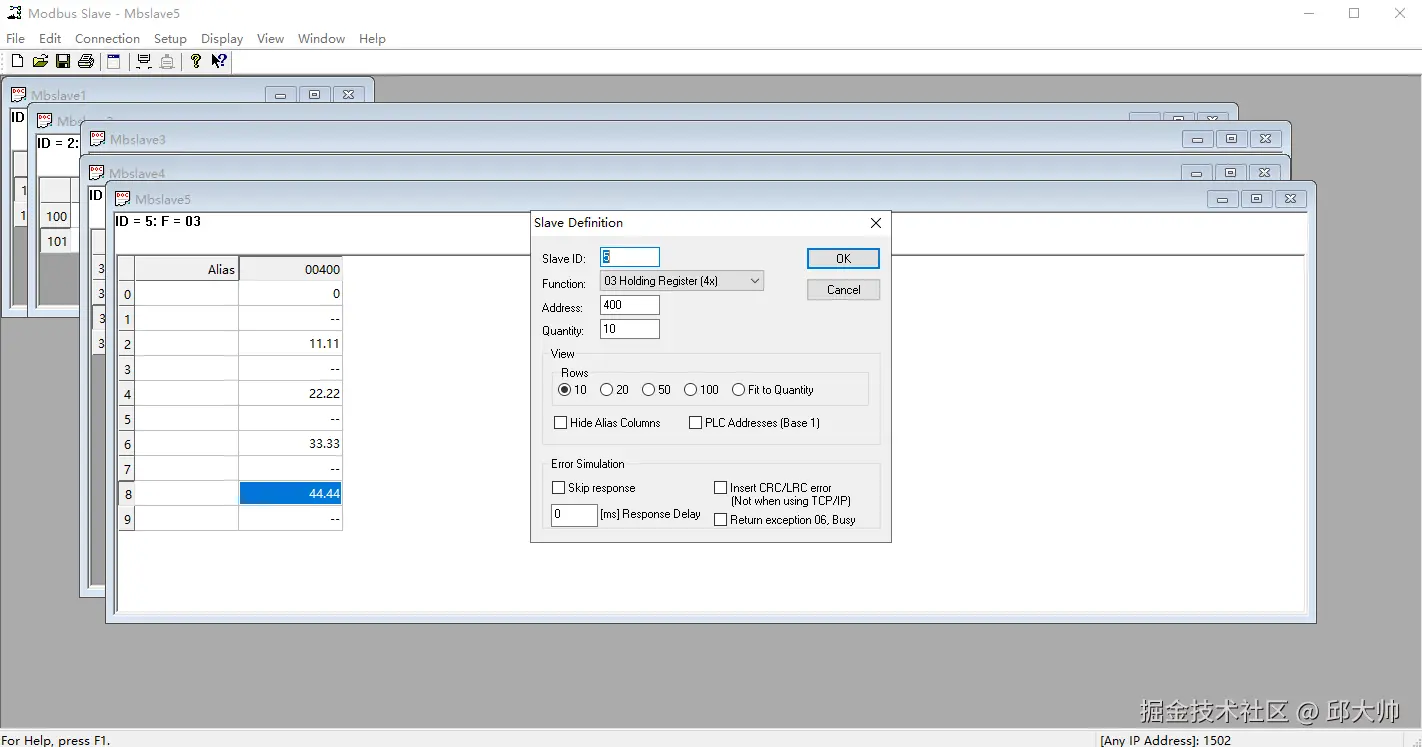
Task: Minimize the Mbslave3 child window
Action: [x=1197, y=139]
